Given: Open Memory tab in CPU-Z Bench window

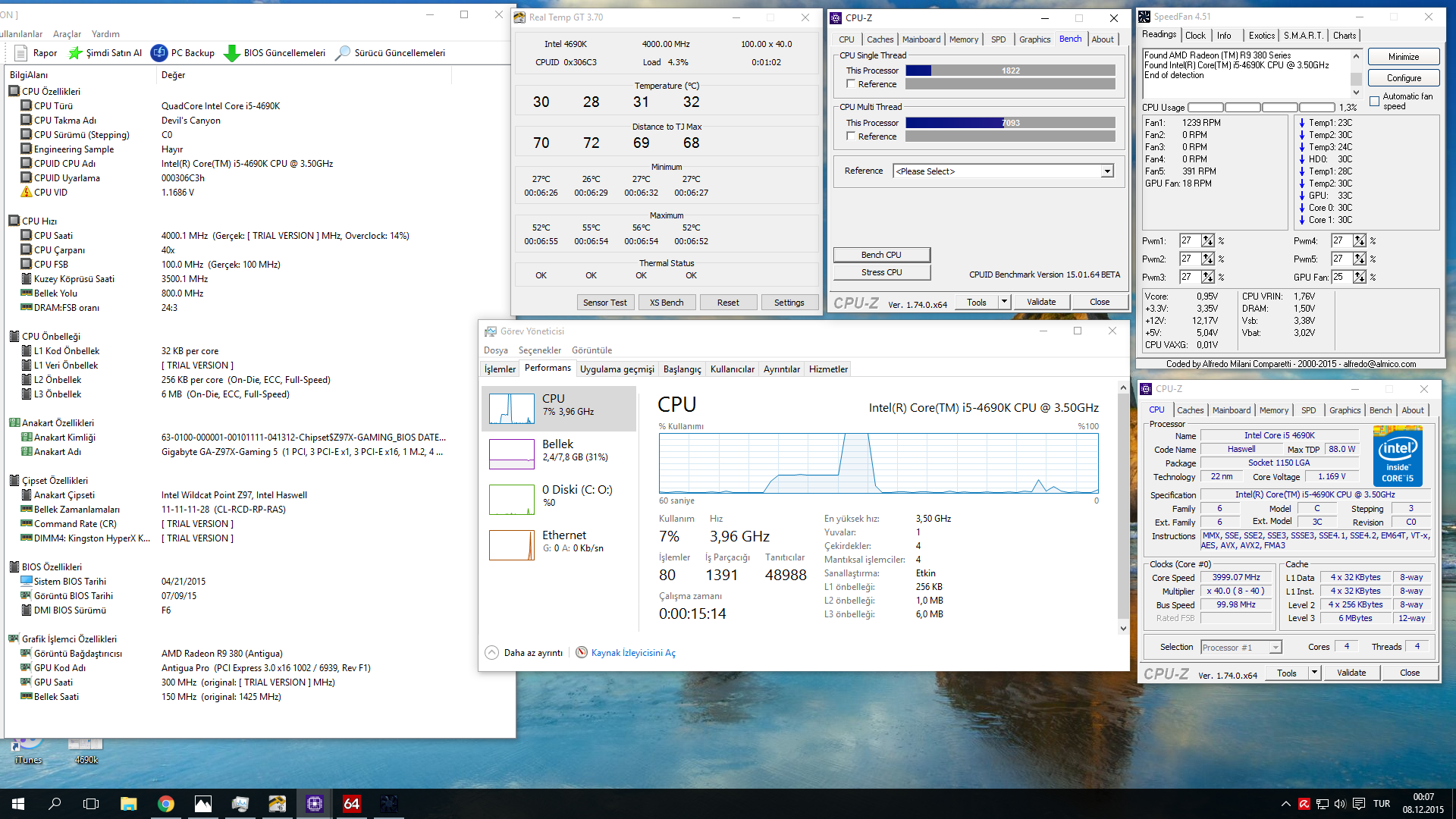Looking at the screenshot, I should (963, 39).
